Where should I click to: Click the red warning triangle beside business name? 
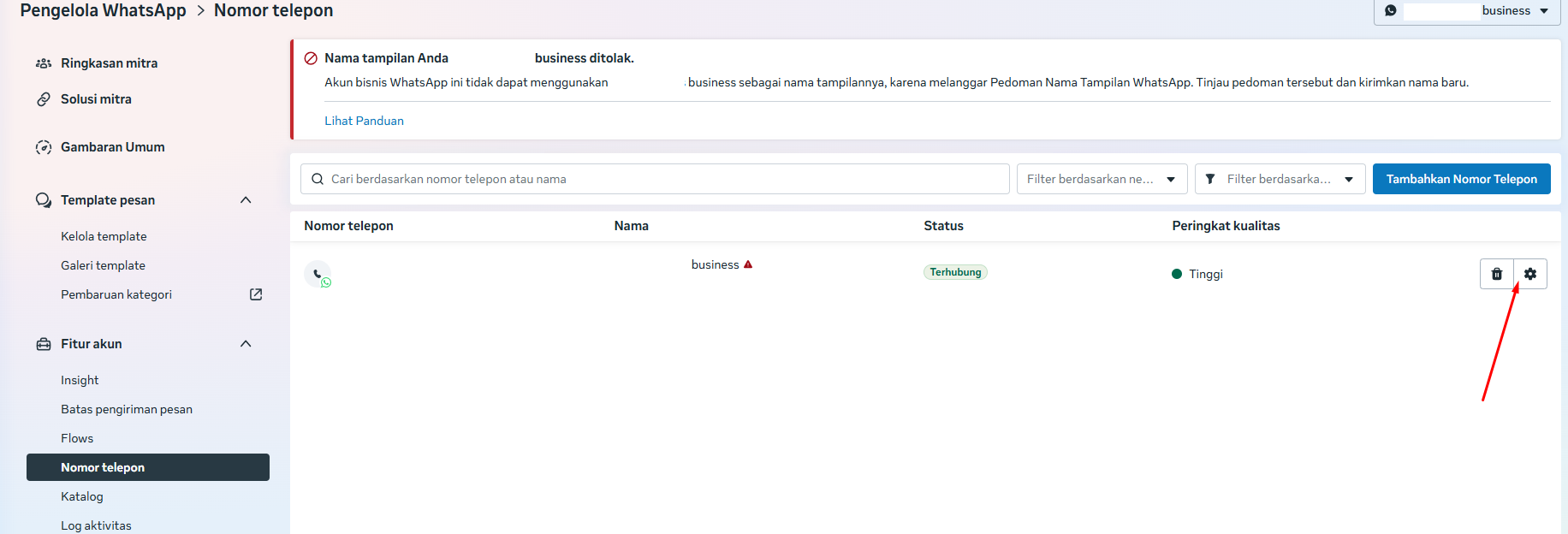point(748,264)
